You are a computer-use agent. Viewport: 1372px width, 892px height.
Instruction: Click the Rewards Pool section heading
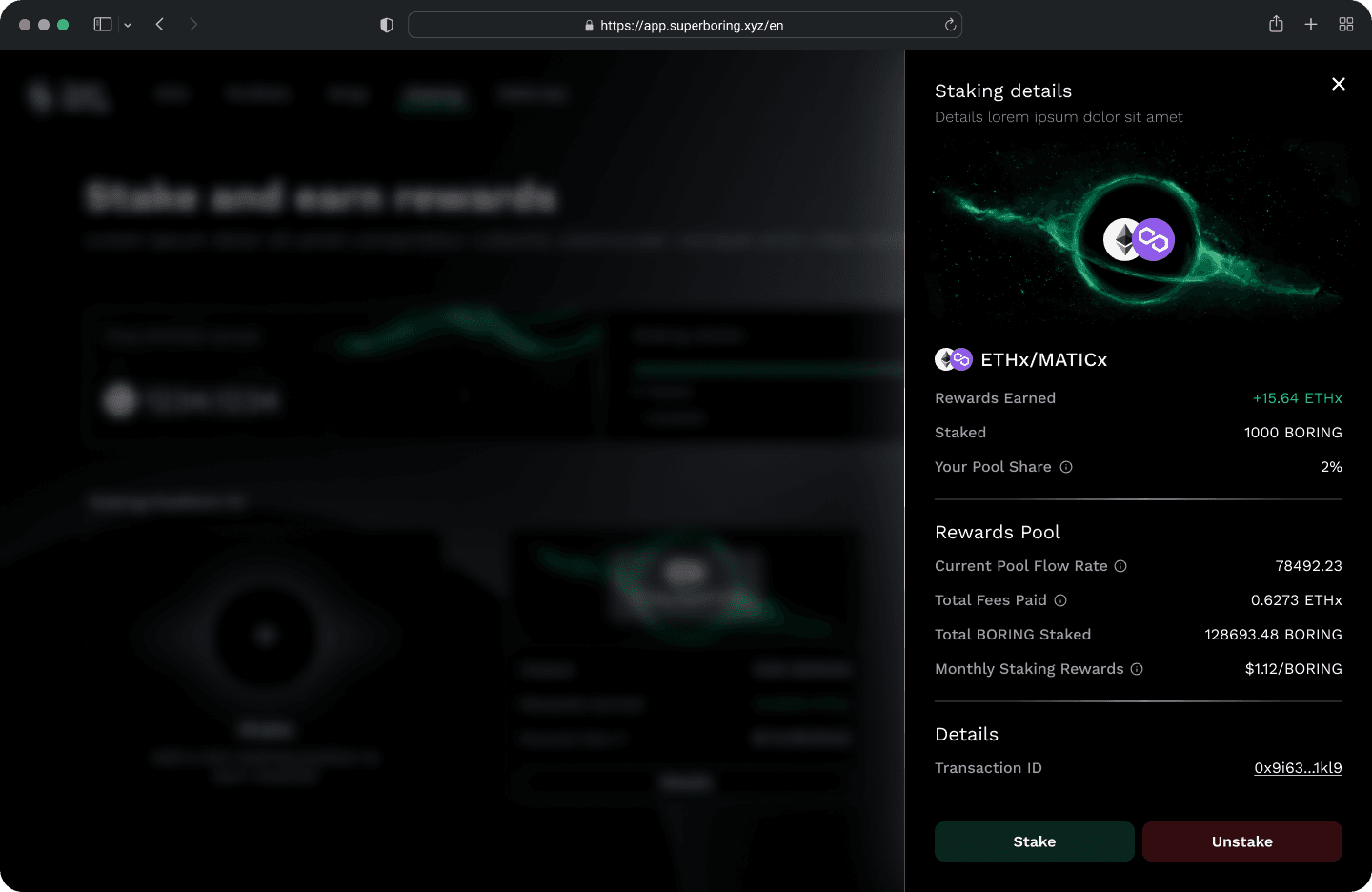coord(998,533)
